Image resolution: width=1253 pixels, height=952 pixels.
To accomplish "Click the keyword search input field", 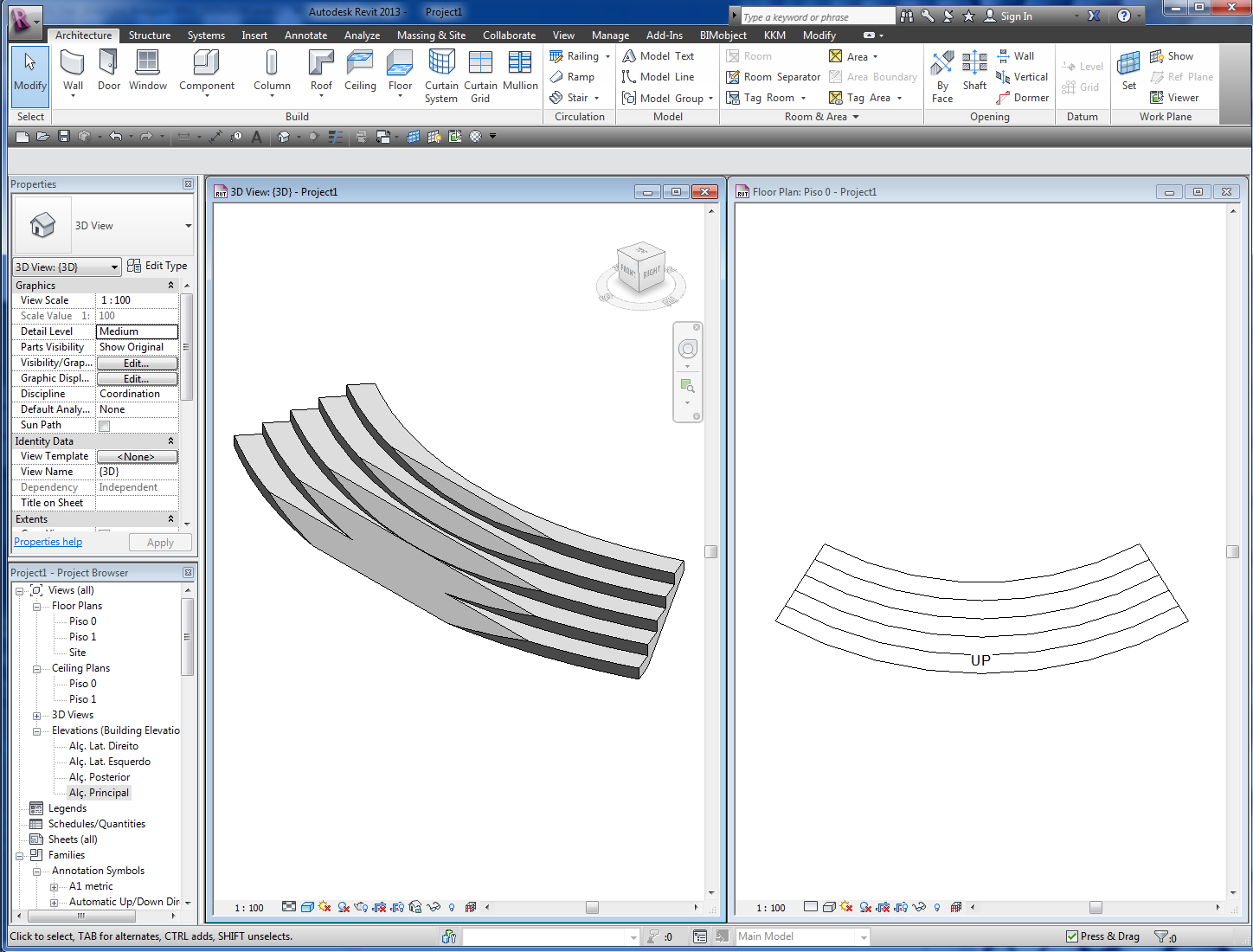I will point(817,16).
